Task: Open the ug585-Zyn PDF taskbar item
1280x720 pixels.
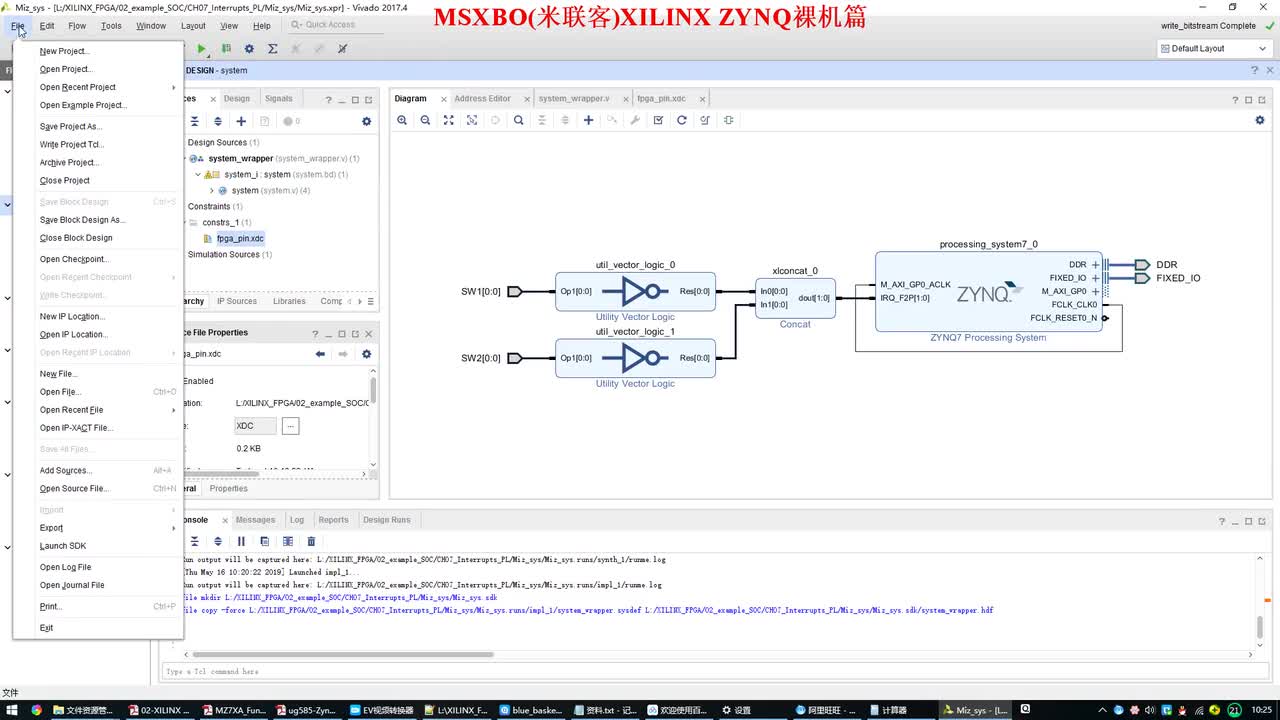Action: click(304, 710)
